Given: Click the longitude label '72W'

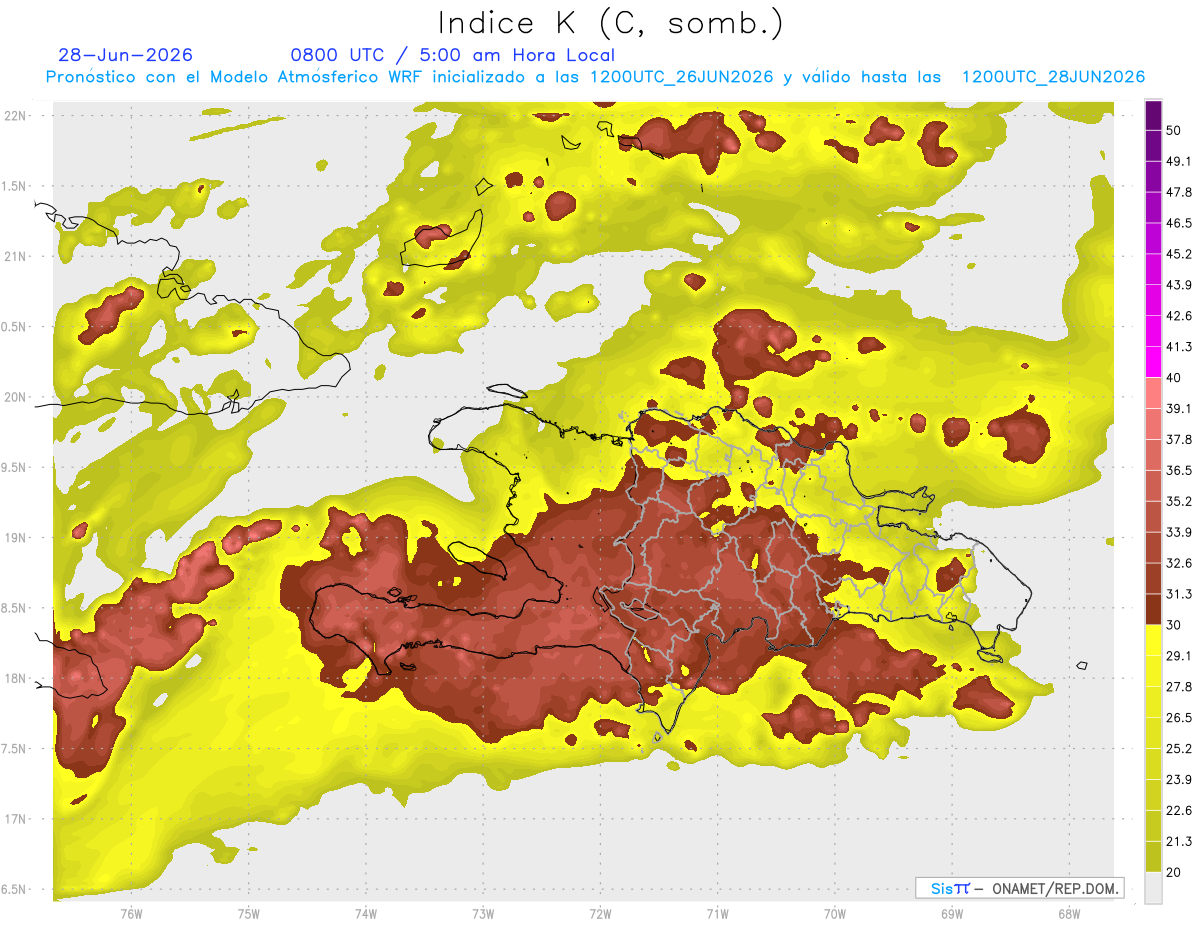Looking at the screenshot, I should [600, 913].
